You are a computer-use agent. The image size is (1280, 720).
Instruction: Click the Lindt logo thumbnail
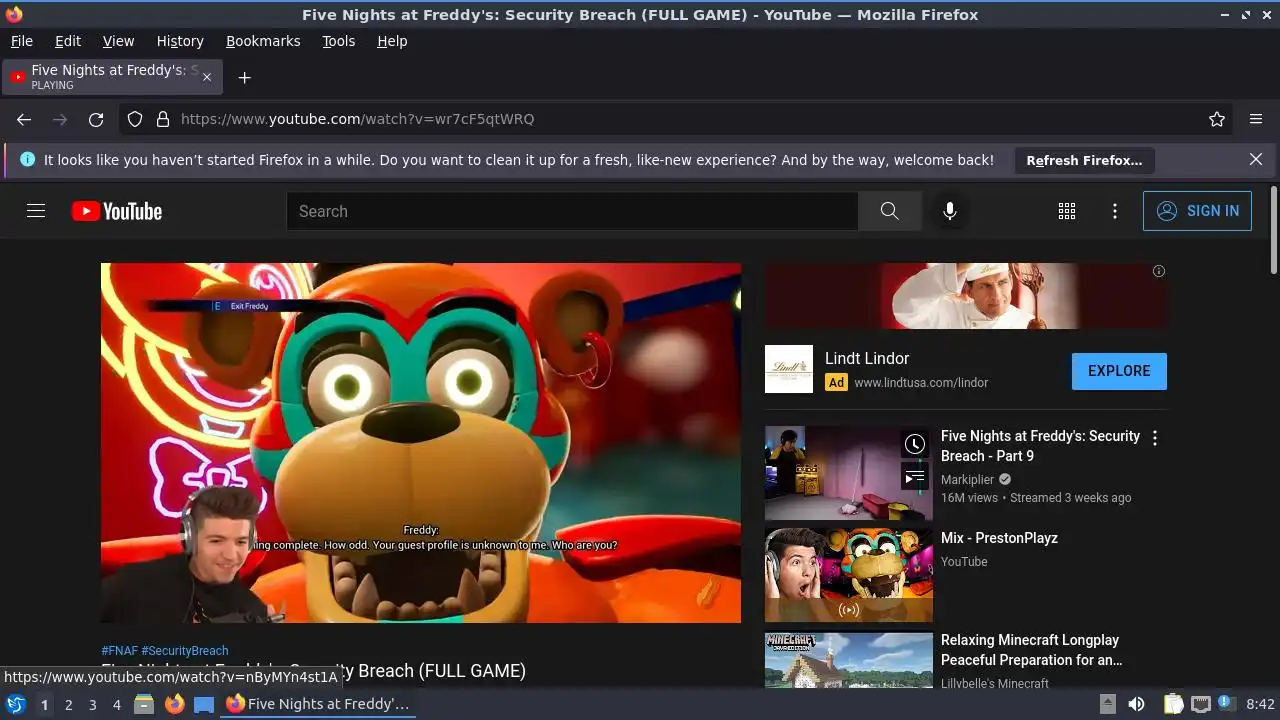pos(789,370)
